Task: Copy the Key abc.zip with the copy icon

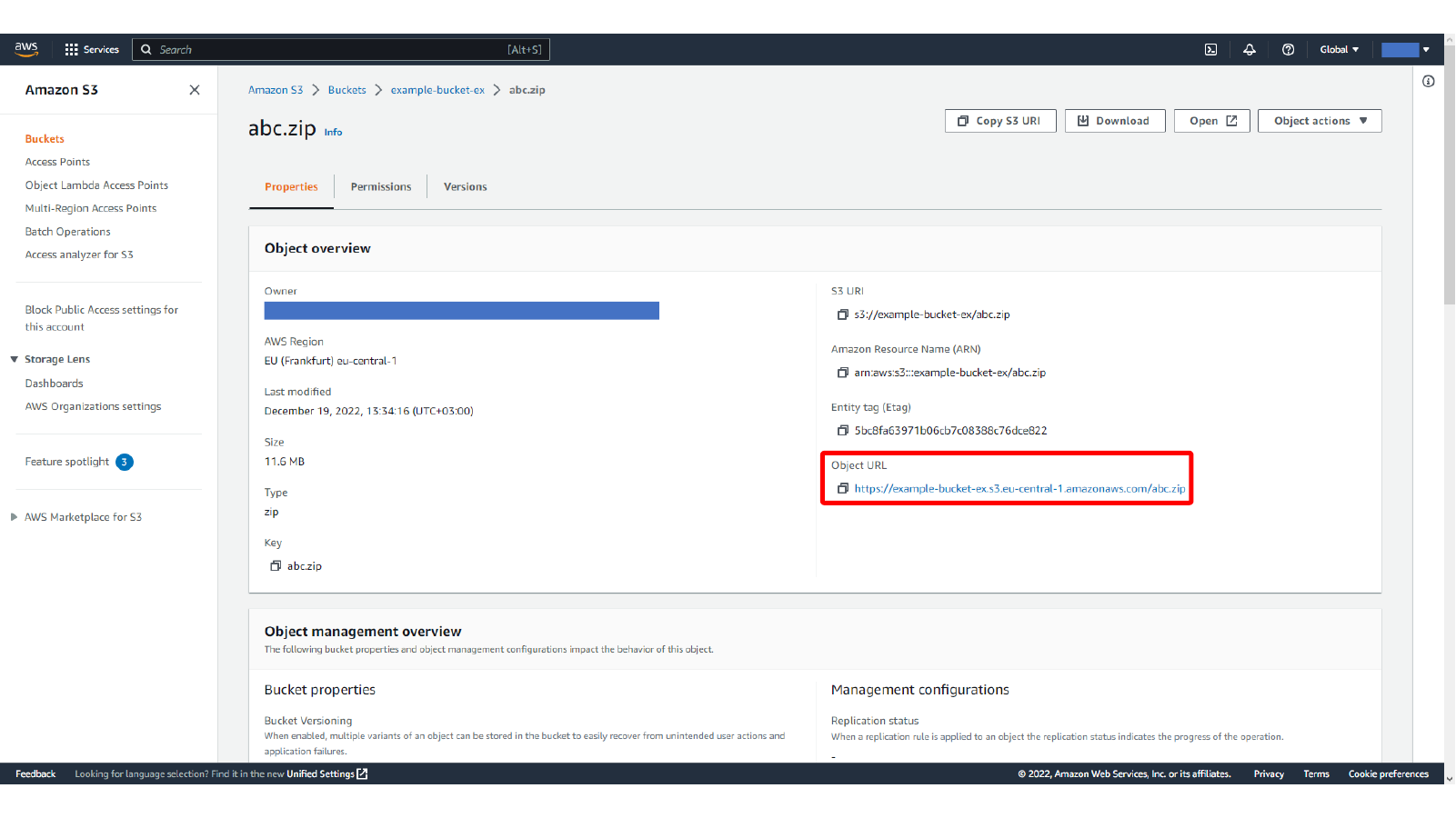Action: pos(276,566)
